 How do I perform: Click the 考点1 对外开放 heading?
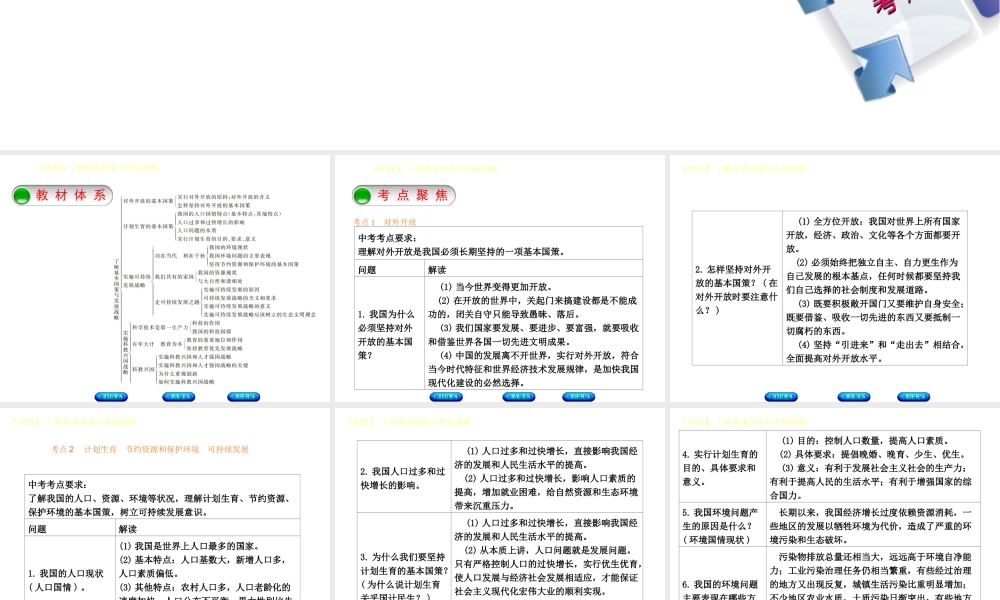pyautogui.click(x=385, y=221)
